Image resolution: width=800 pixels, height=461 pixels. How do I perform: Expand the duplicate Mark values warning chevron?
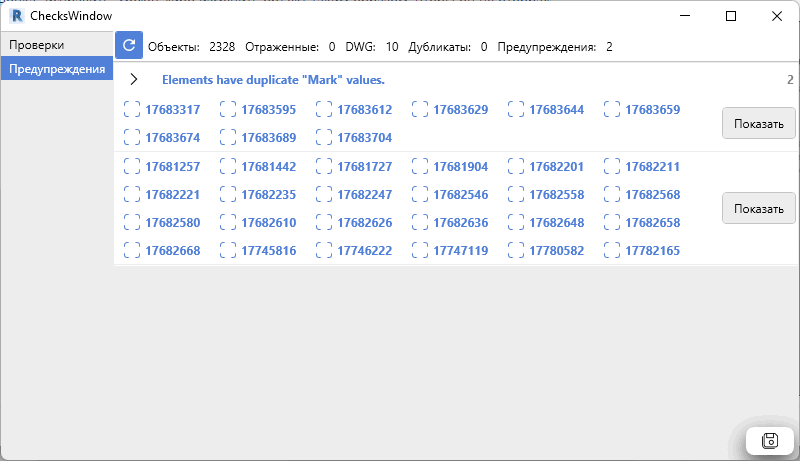click(134, 80)
